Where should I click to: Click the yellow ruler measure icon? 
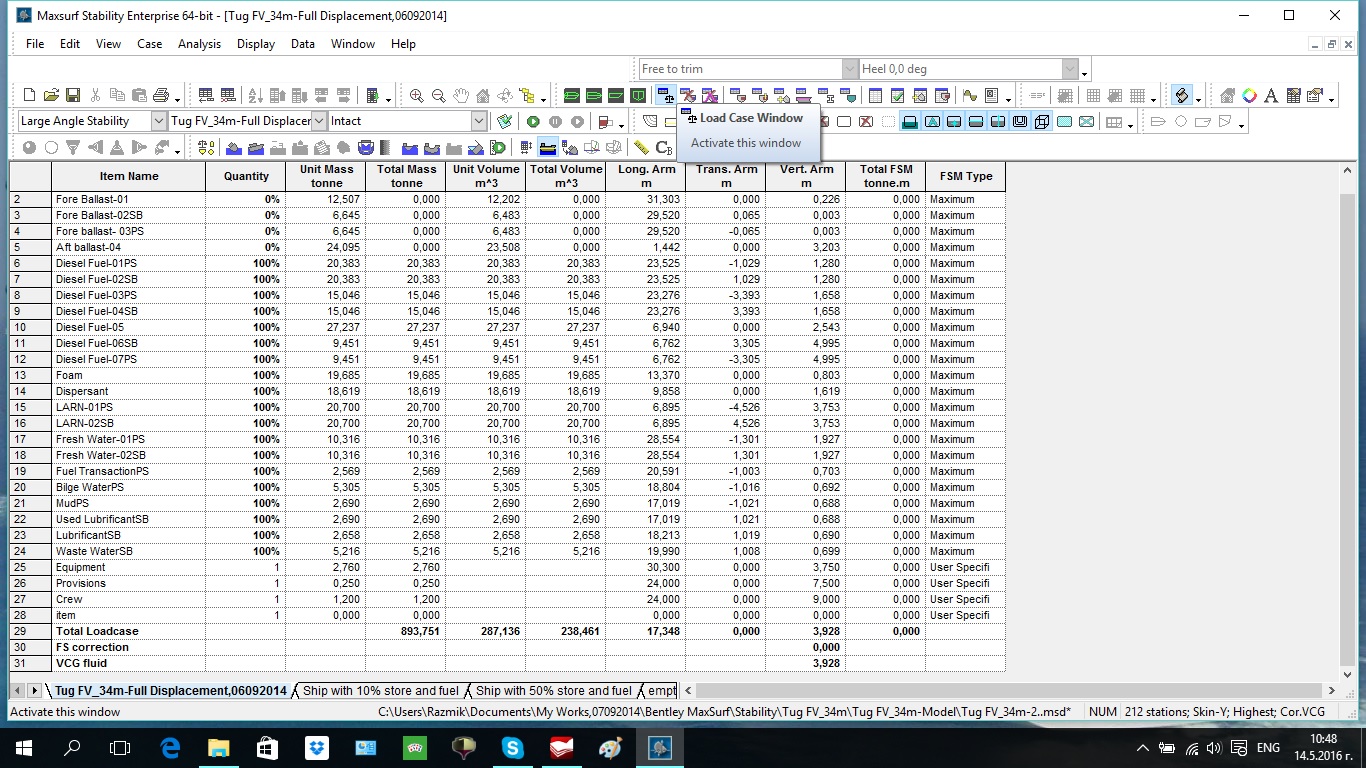pos(641,148)
